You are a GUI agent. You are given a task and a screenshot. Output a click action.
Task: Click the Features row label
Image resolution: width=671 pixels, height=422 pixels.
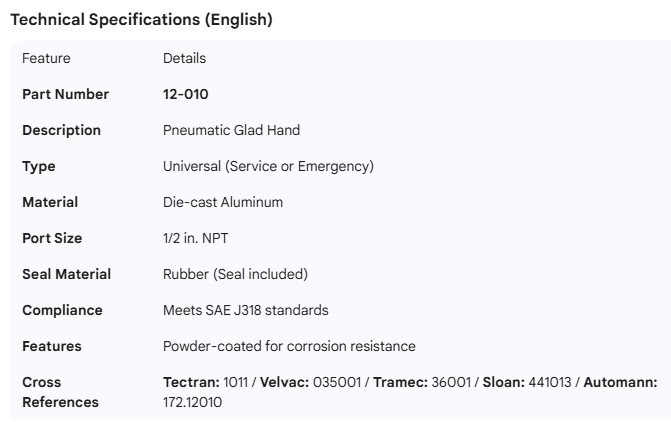tap(52, 346)
